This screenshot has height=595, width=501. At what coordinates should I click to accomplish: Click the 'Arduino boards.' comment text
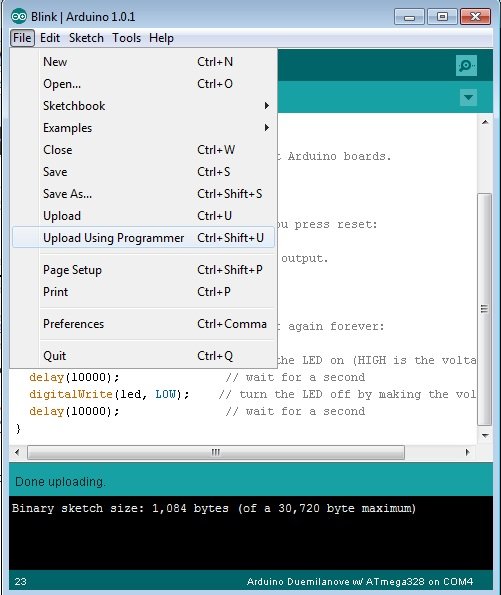(339, 156)
